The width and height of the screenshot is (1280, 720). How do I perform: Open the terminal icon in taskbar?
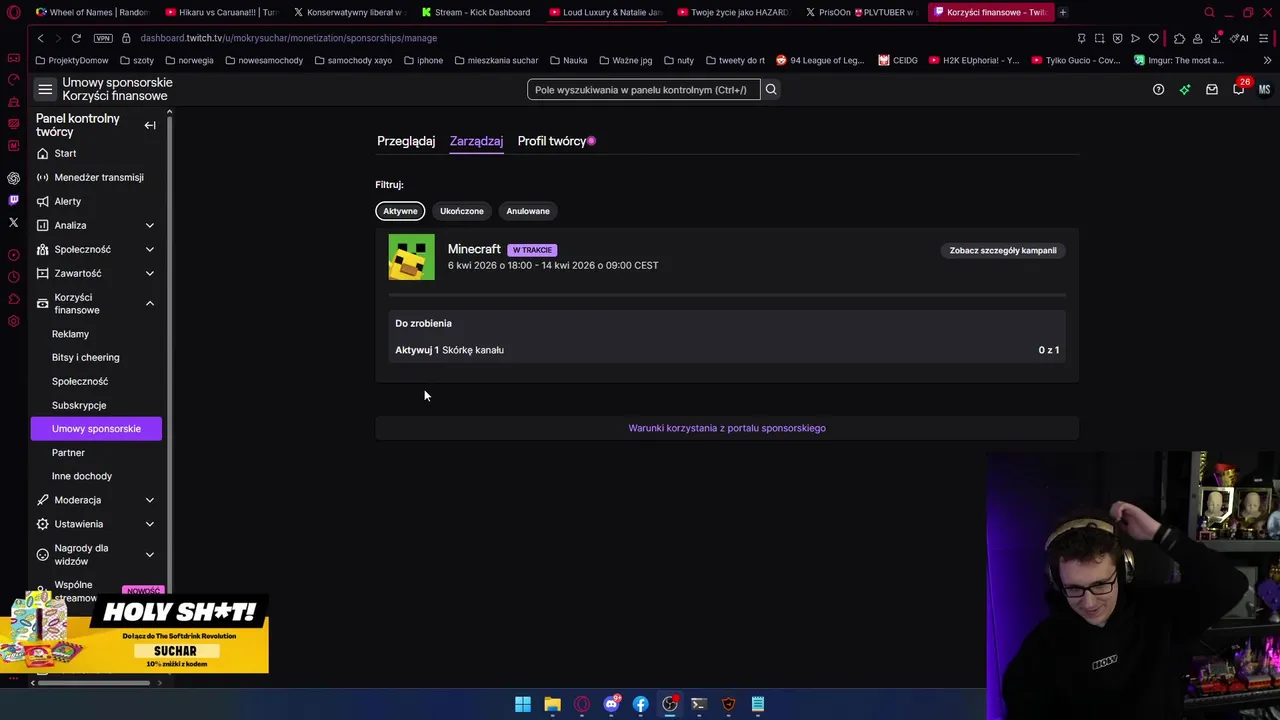tap(699, 704)
